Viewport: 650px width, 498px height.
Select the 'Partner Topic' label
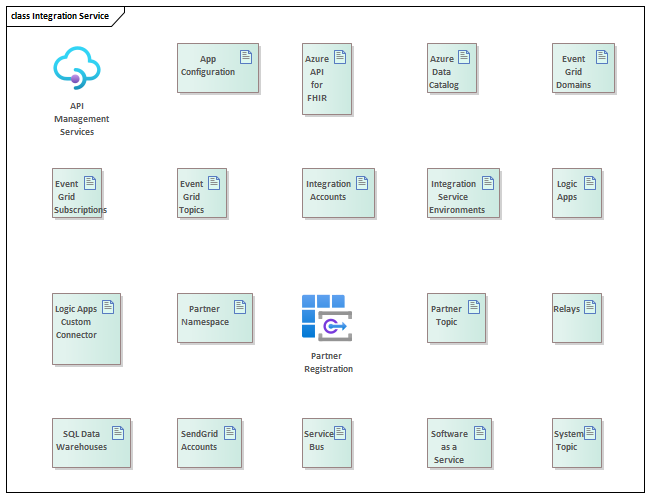(446, 316)
